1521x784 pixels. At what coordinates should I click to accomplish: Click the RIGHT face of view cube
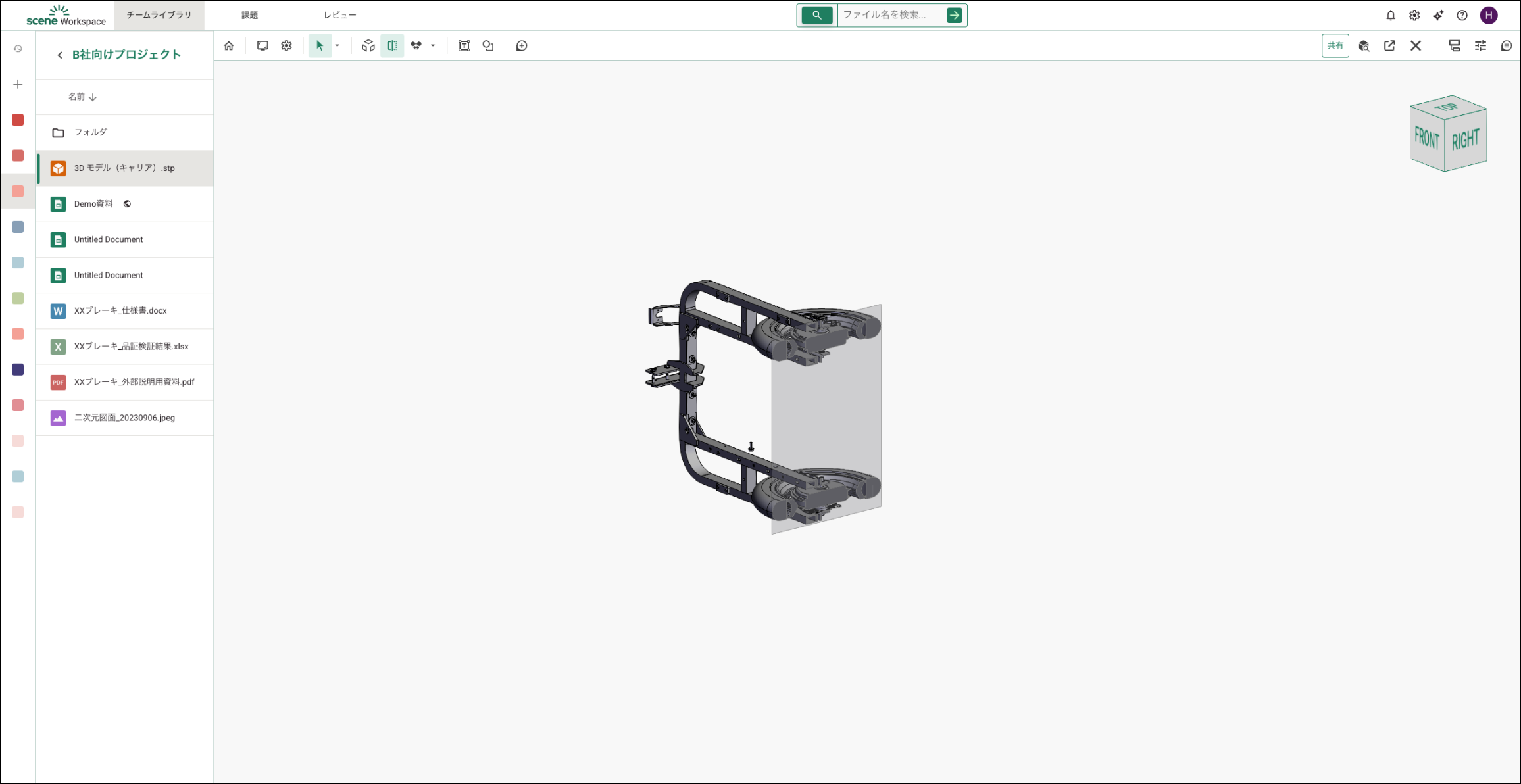point(1465,140)
